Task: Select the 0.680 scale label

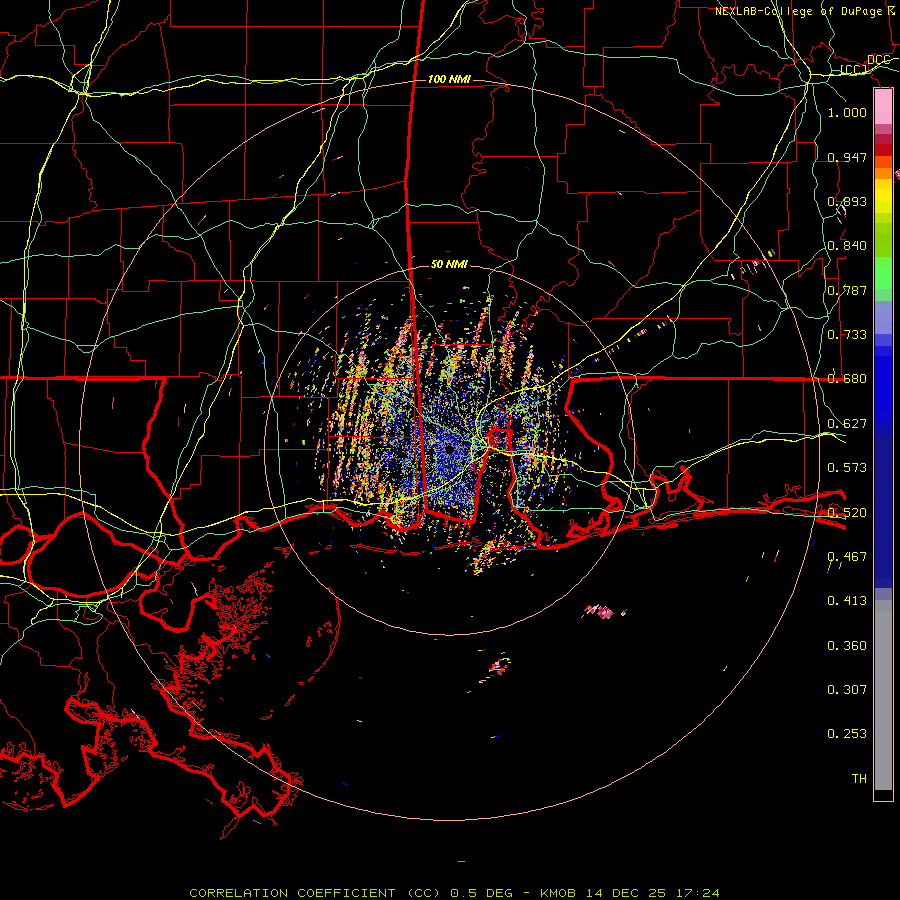Action: point(847,379)
